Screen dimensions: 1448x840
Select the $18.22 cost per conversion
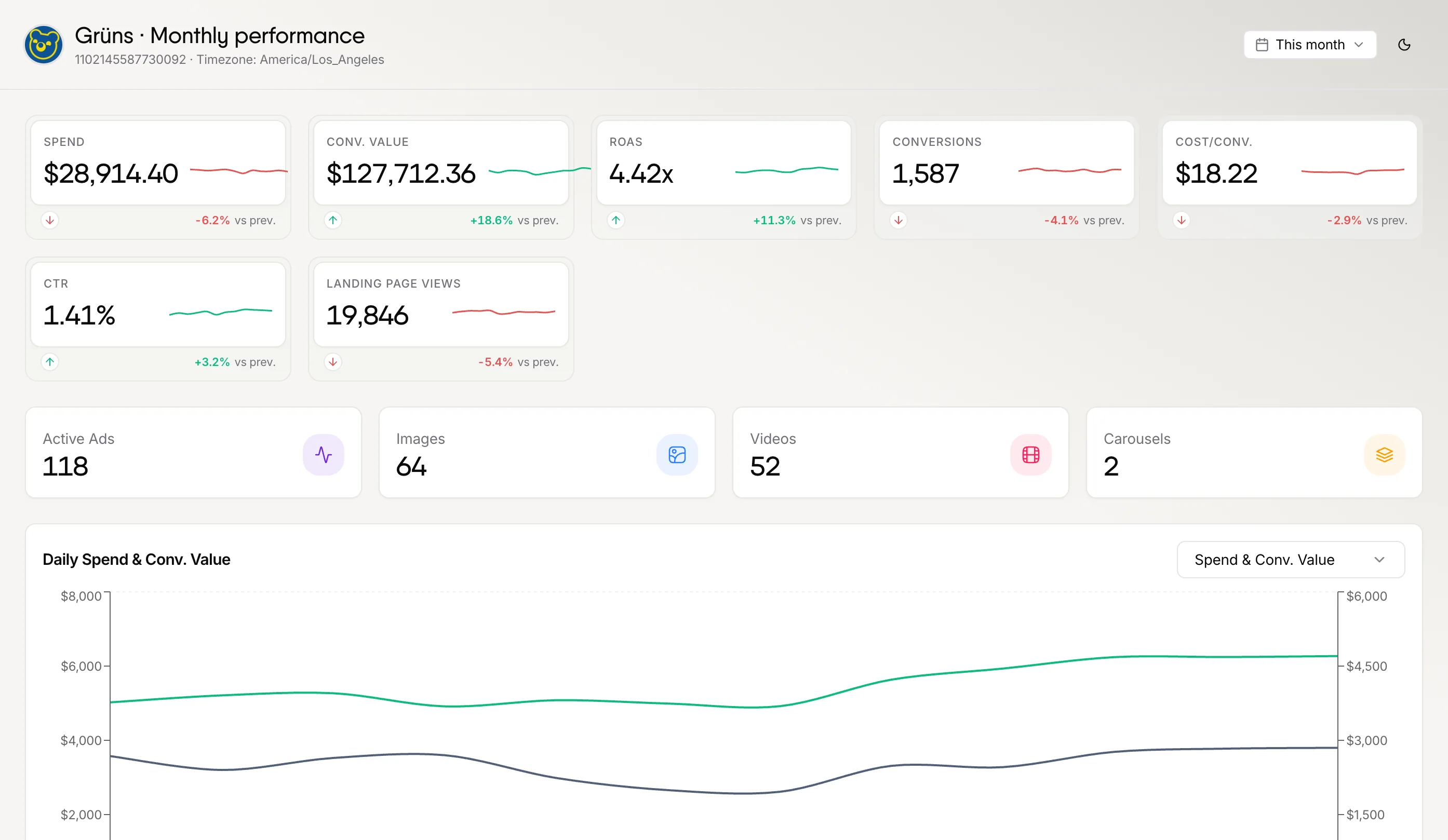[1216, 173]
